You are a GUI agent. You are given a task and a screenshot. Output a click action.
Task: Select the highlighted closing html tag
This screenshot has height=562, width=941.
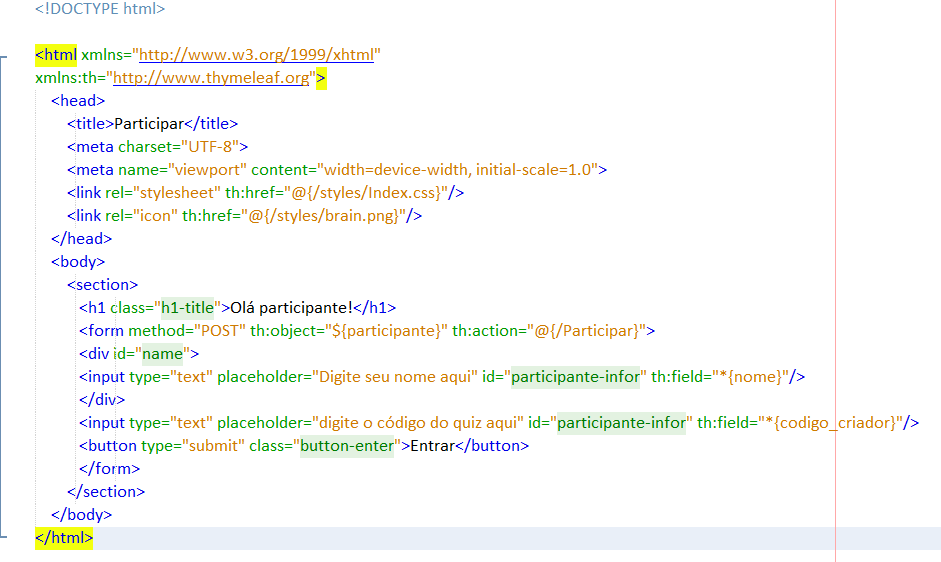coord(64,537)
